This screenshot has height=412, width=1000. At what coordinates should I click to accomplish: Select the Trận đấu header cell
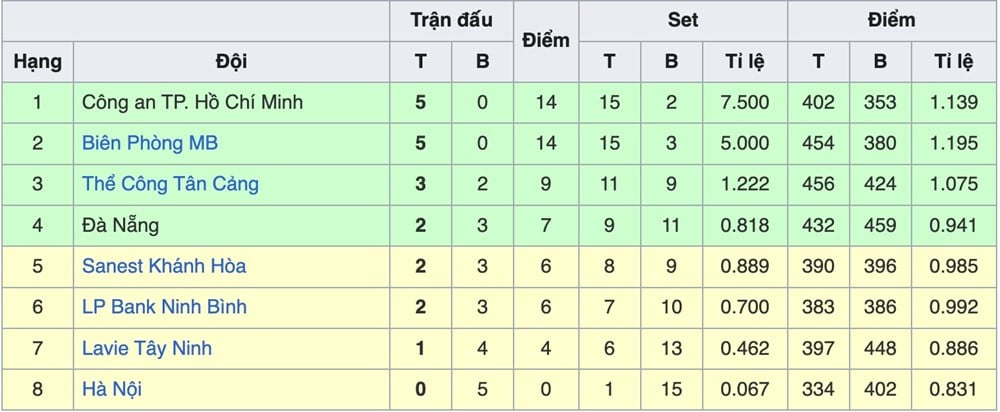coord(451,20)
